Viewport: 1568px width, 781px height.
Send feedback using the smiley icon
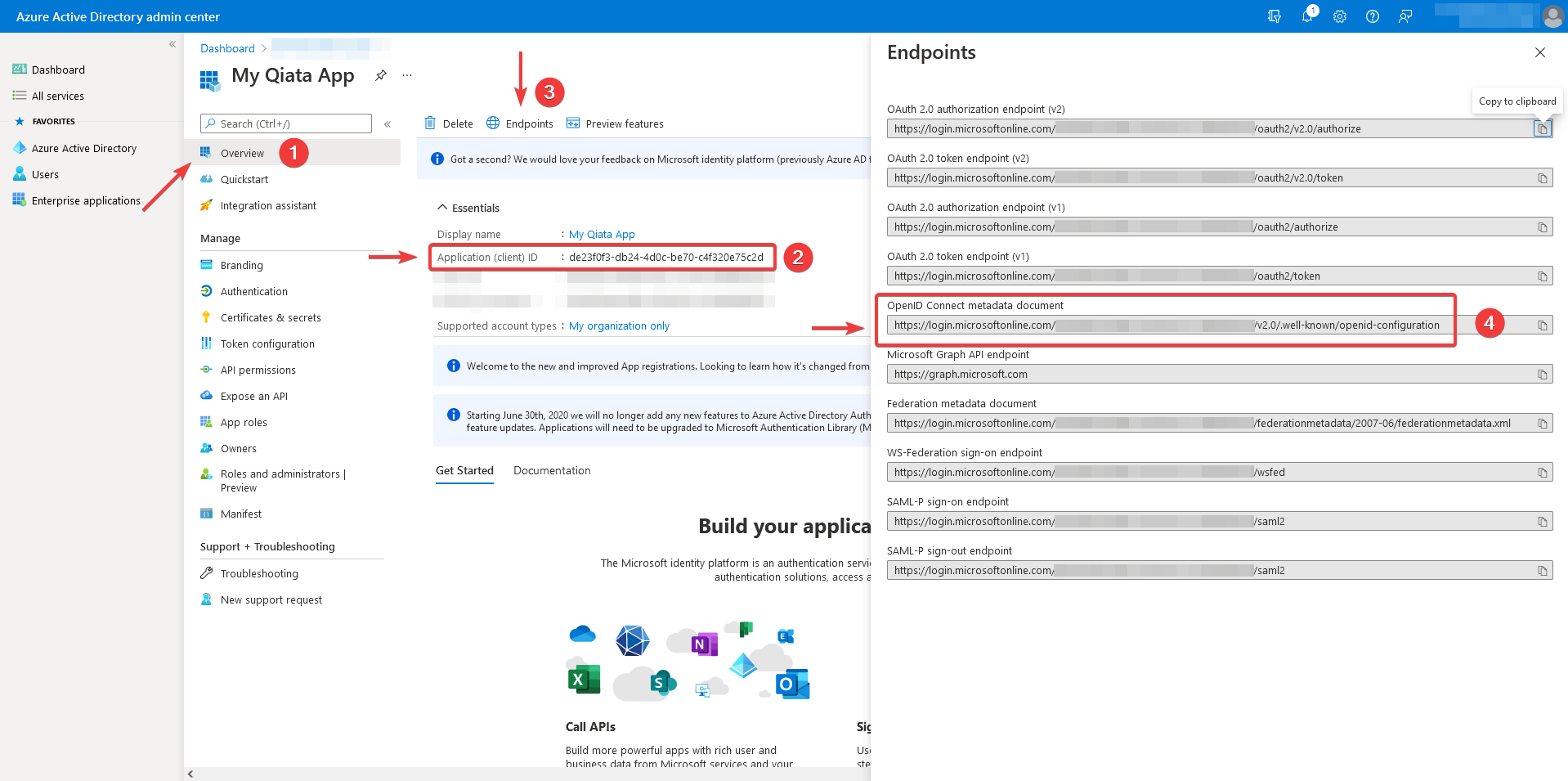coord(1405,16)
